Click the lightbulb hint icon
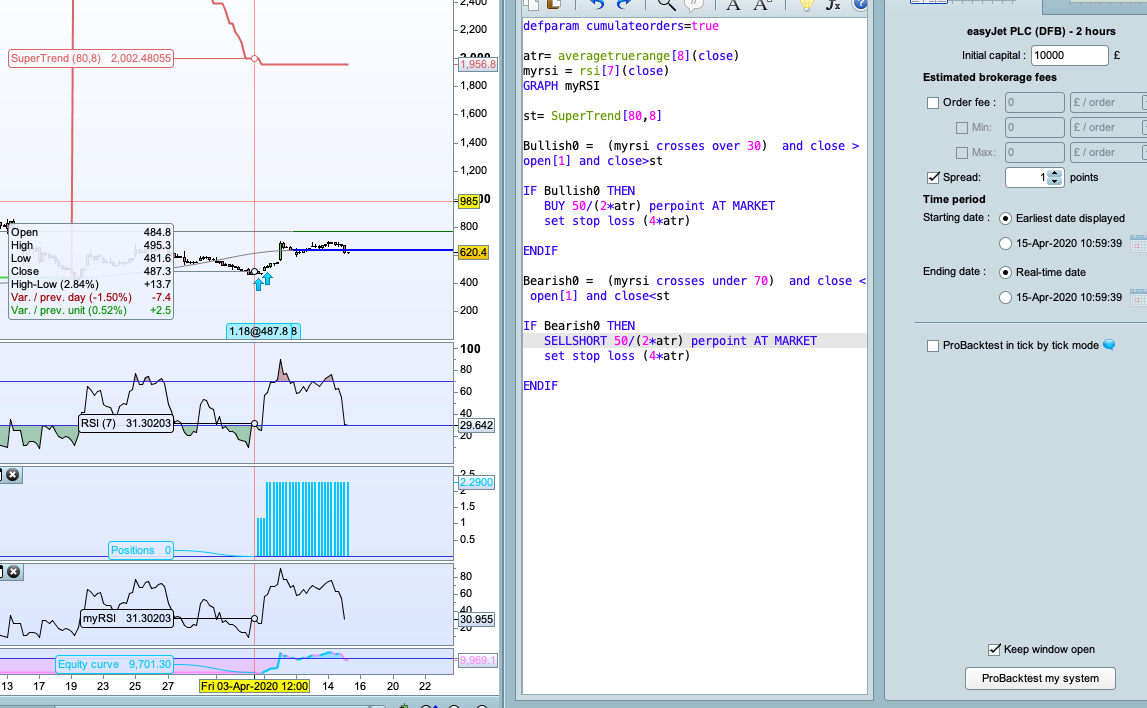This screenshot has width=1147, height=708. coord(806,5)
